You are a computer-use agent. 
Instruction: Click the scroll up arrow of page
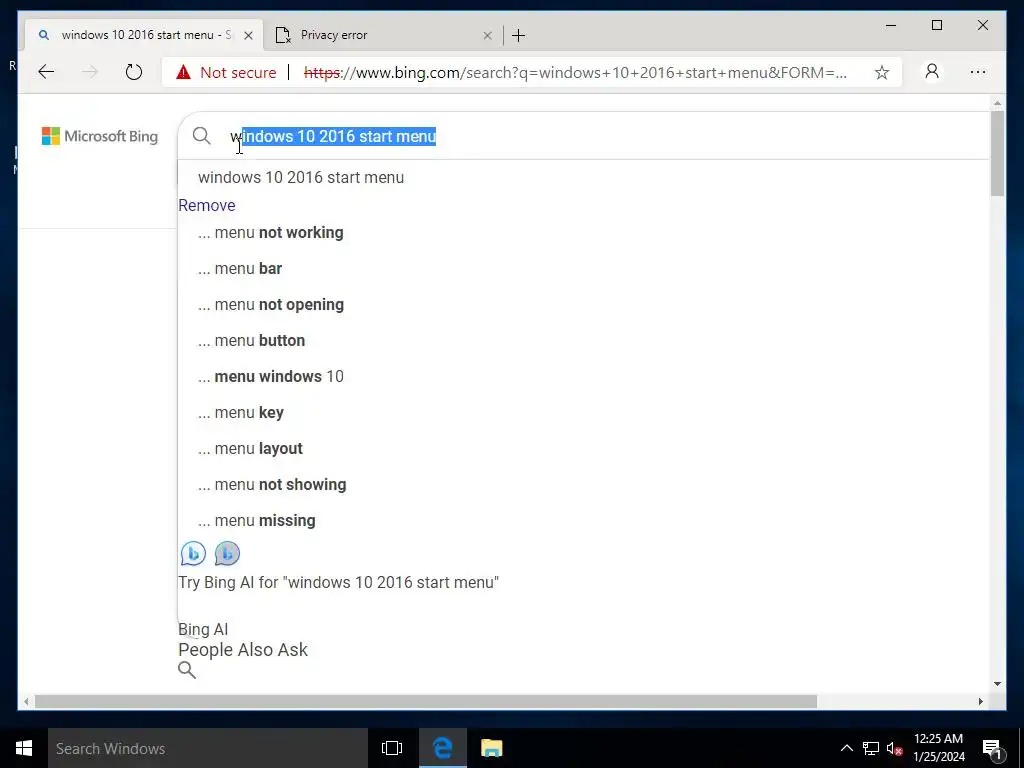pyautogui.click(x=997, y=103)
